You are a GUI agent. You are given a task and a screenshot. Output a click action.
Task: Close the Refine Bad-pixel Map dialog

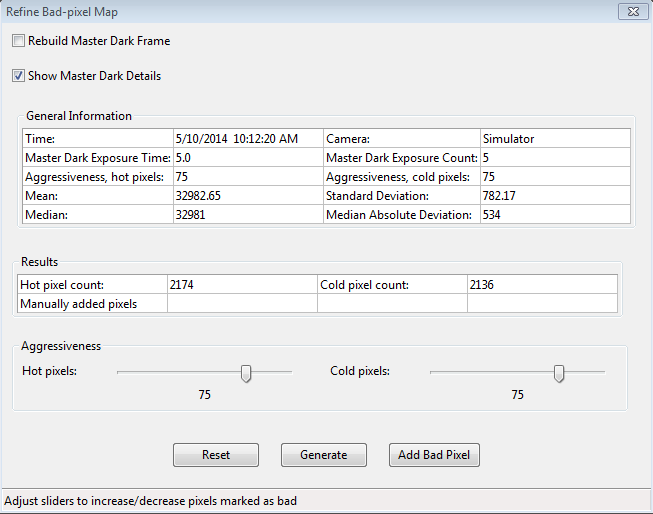coord(630,11)
